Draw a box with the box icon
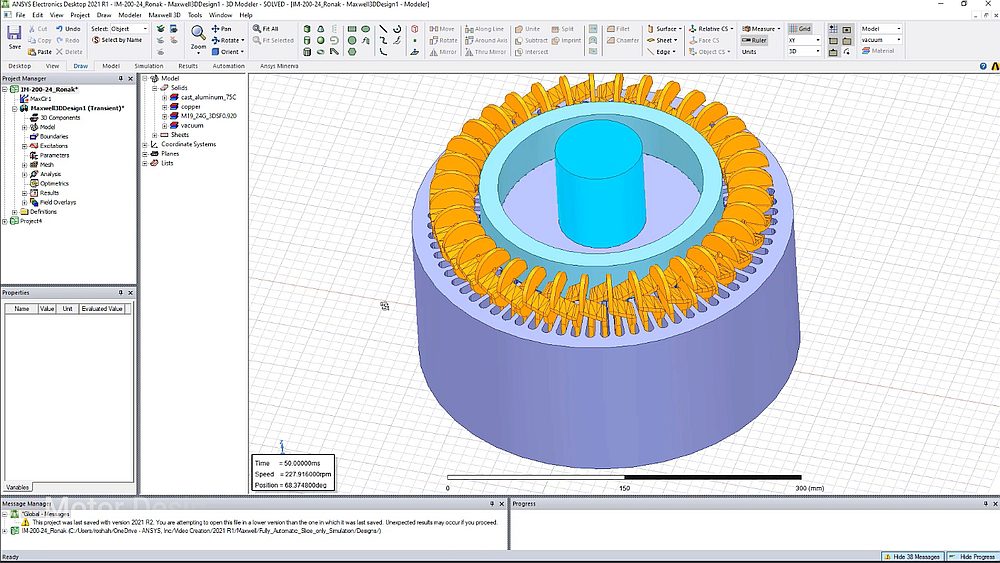This screenshot has width=1000, height=563. coord(307,29)
